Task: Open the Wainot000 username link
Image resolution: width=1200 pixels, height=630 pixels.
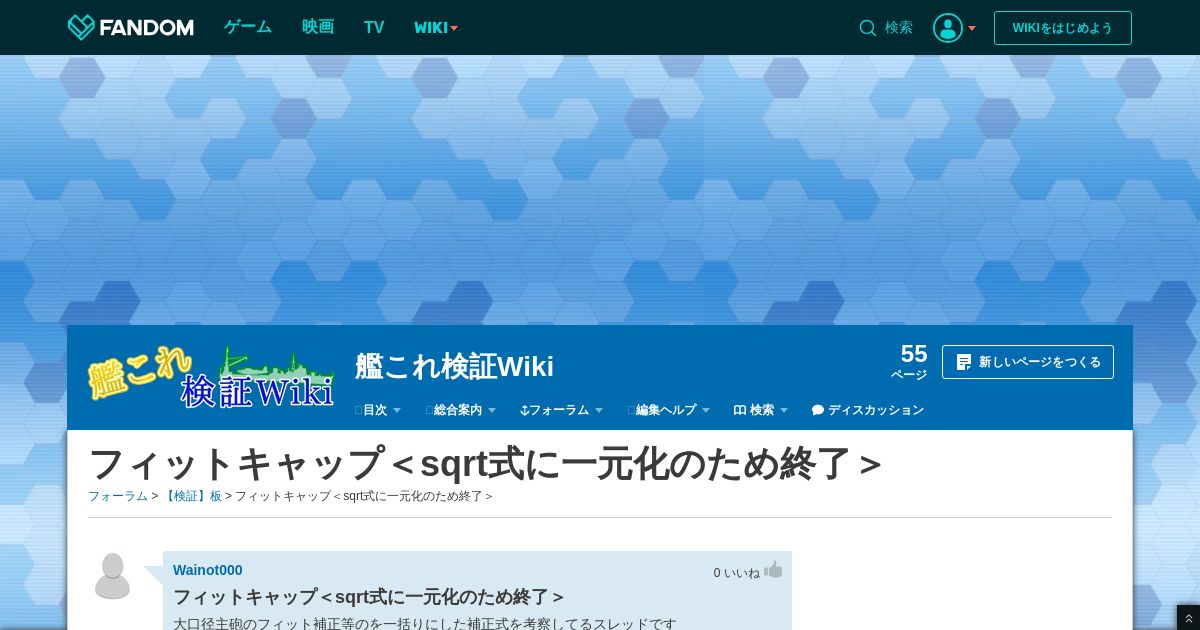Action: click(x=208, y=570)
